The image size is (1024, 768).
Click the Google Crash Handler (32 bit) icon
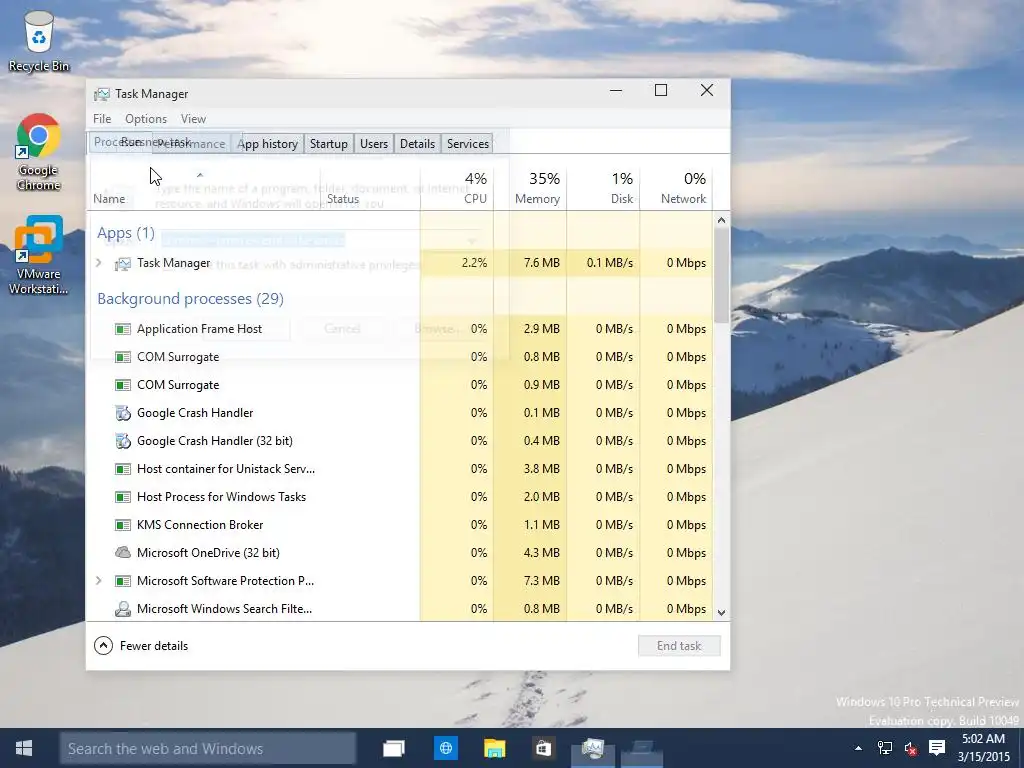tap(123, 441)
